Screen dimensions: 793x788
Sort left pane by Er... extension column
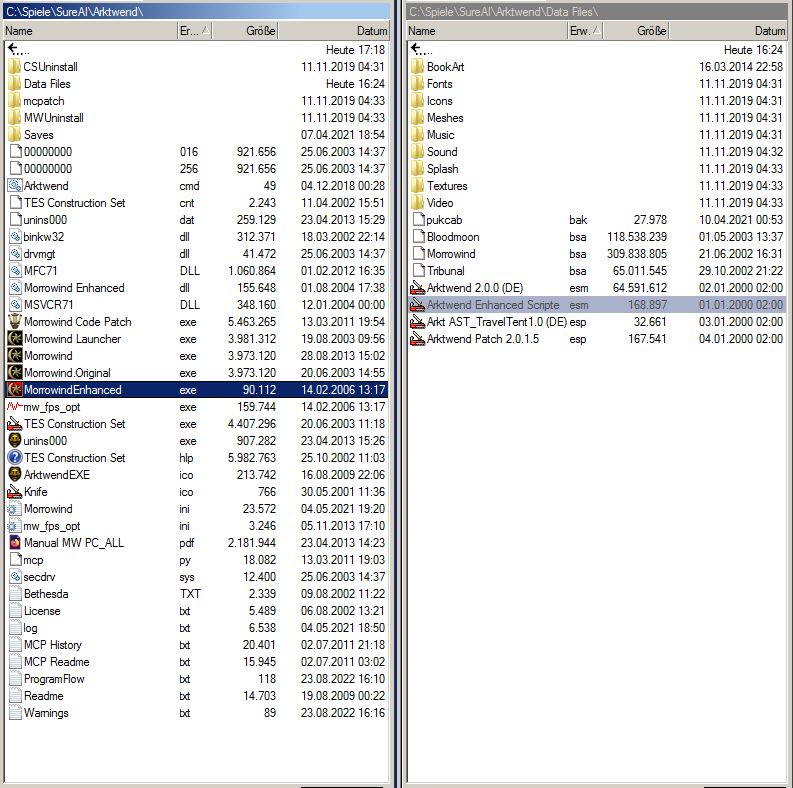click(193, 31)
